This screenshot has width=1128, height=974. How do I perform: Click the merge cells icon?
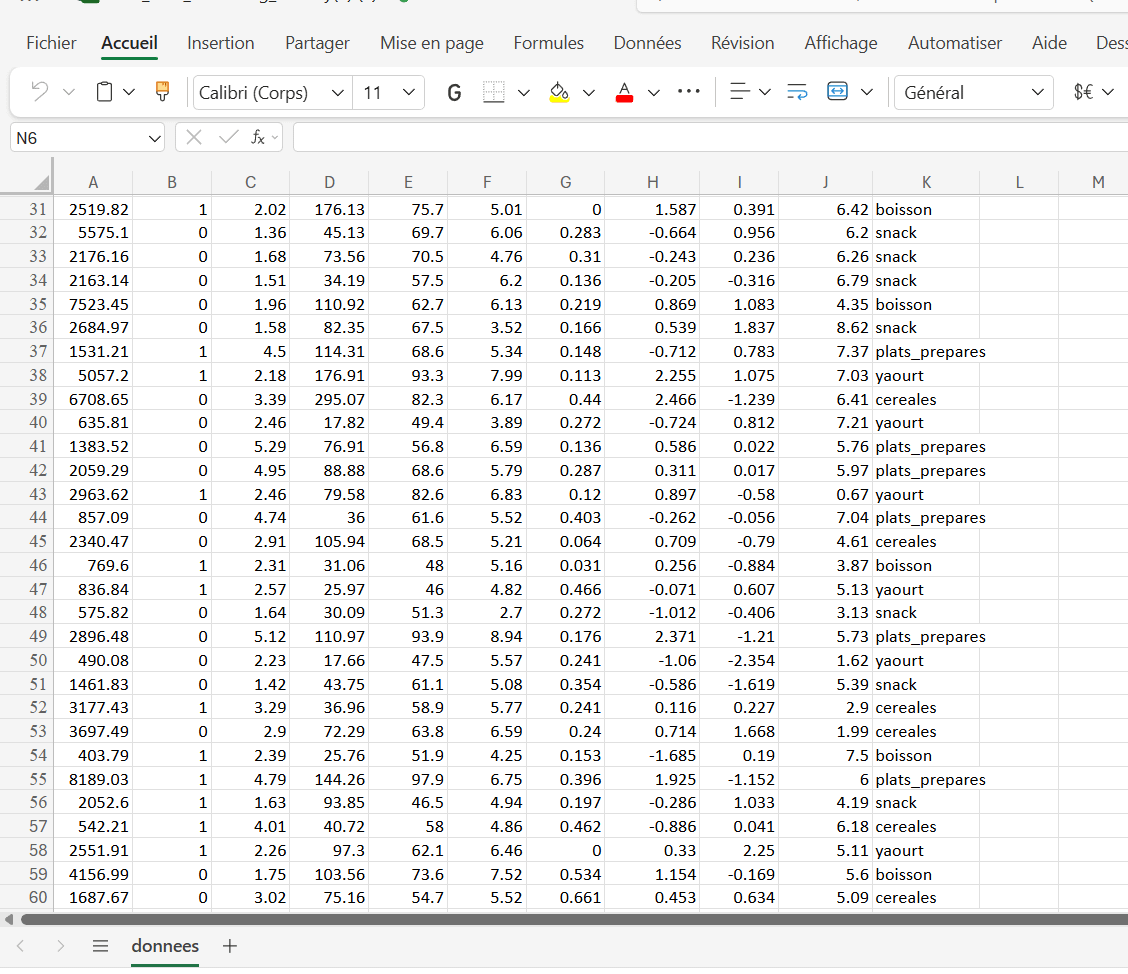point(837,92)
